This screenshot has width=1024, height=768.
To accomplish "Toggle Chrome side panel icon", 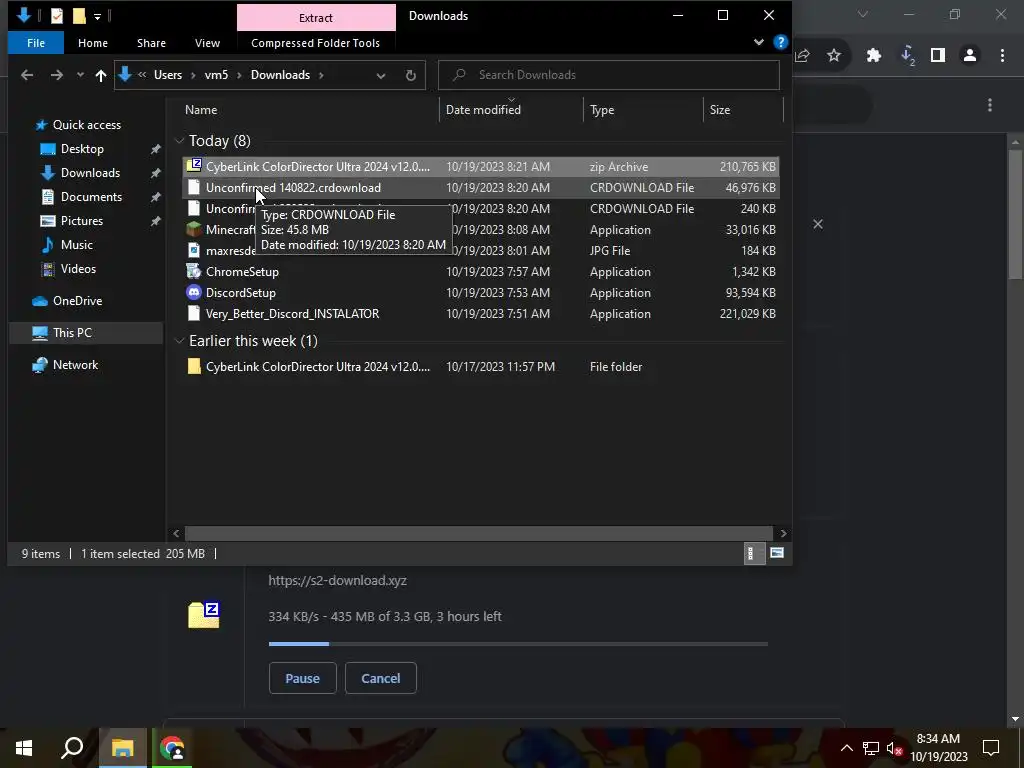I will click(x=938, y=56).
